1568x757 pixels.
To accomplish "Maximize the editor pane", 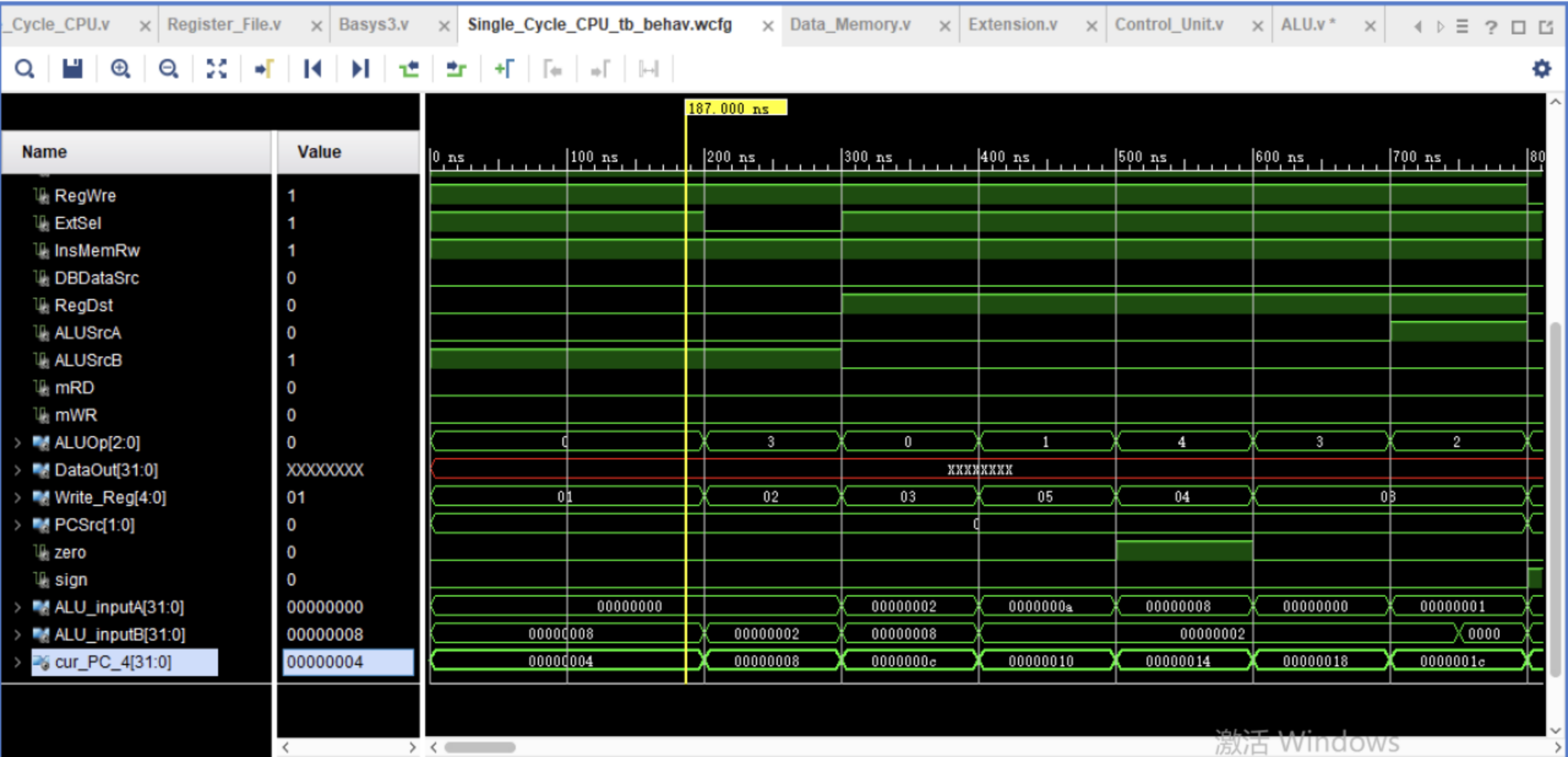I will 1518,26.
